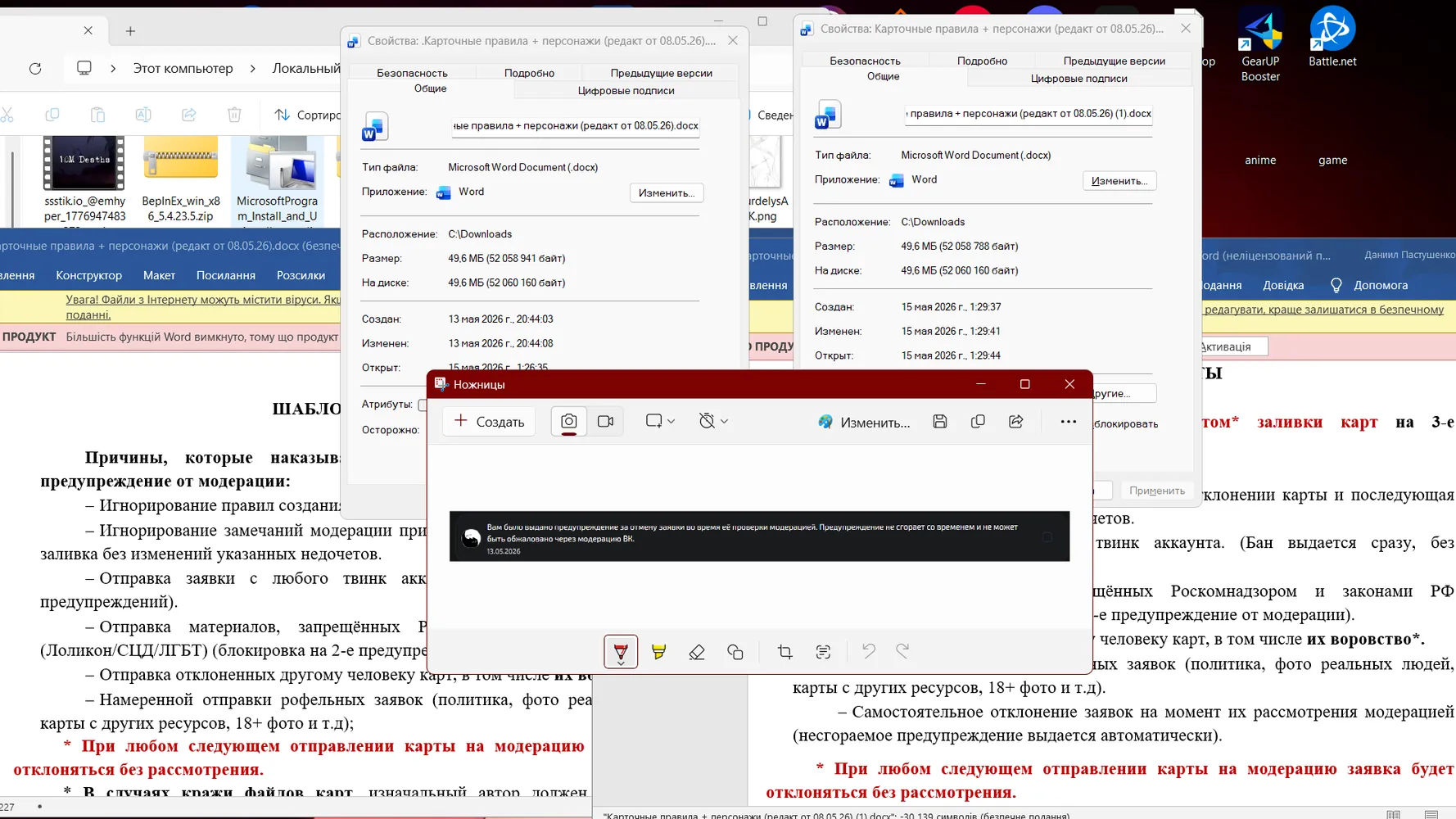
Task: Select Общие tab in right Properties window
Action: click(883, 76)
